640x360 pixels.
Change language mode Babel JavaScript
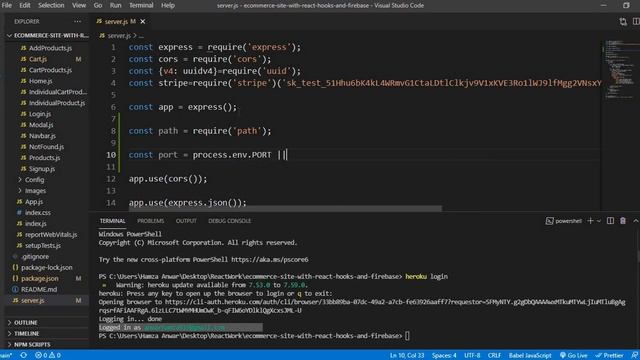[x=530, y=356]
